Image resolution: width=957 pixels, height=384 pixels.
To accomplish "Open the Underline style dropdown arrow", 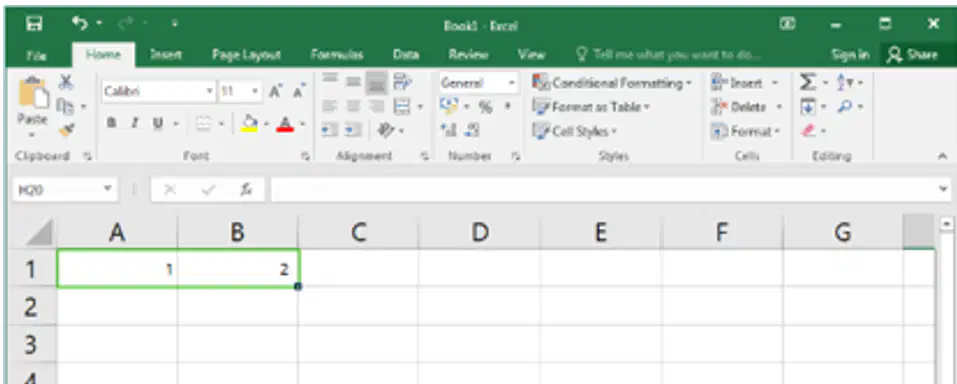I will (175, 124).
